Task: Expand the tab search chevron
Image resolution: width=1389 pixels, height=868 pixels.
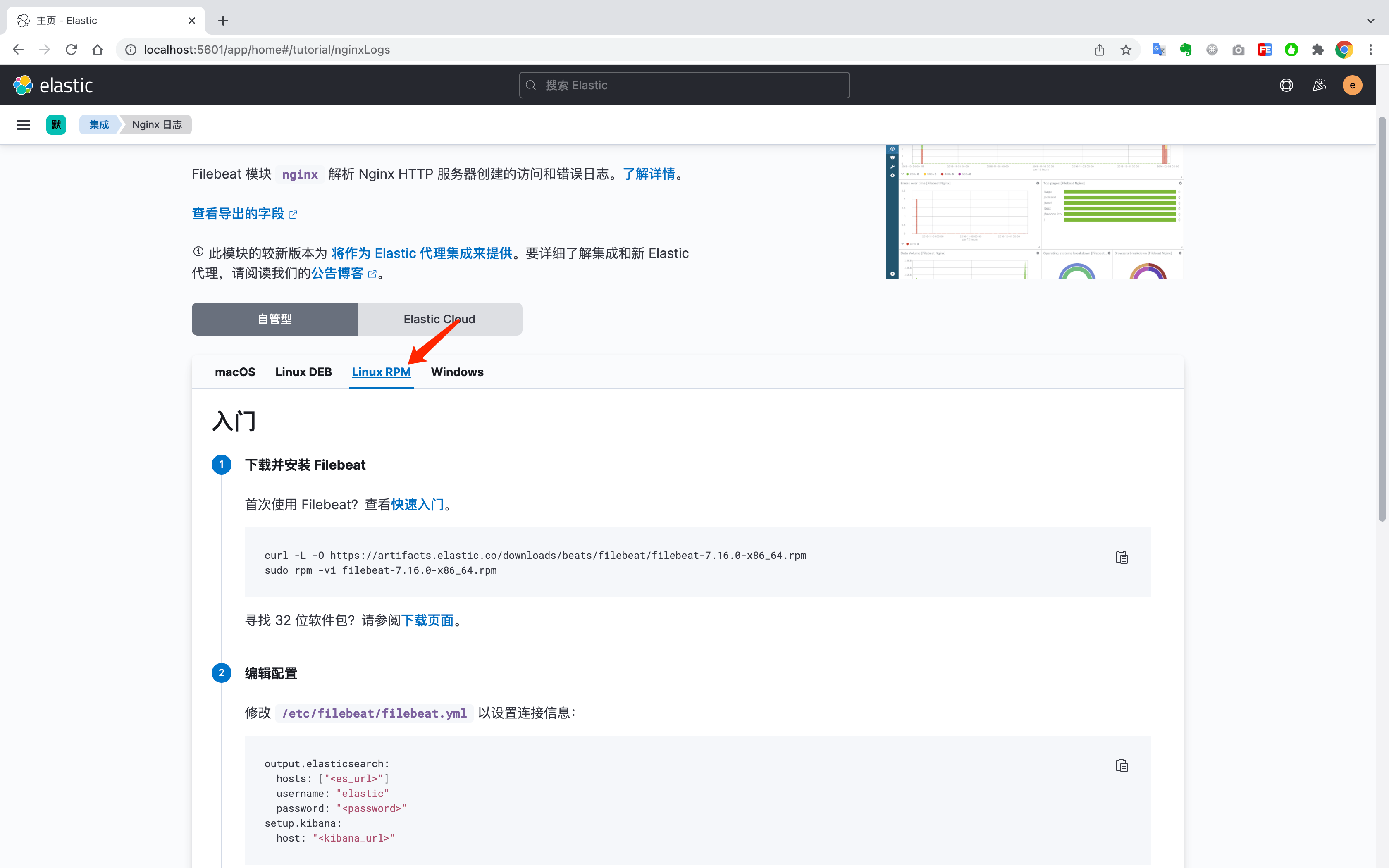Action: click(1371, 21)
